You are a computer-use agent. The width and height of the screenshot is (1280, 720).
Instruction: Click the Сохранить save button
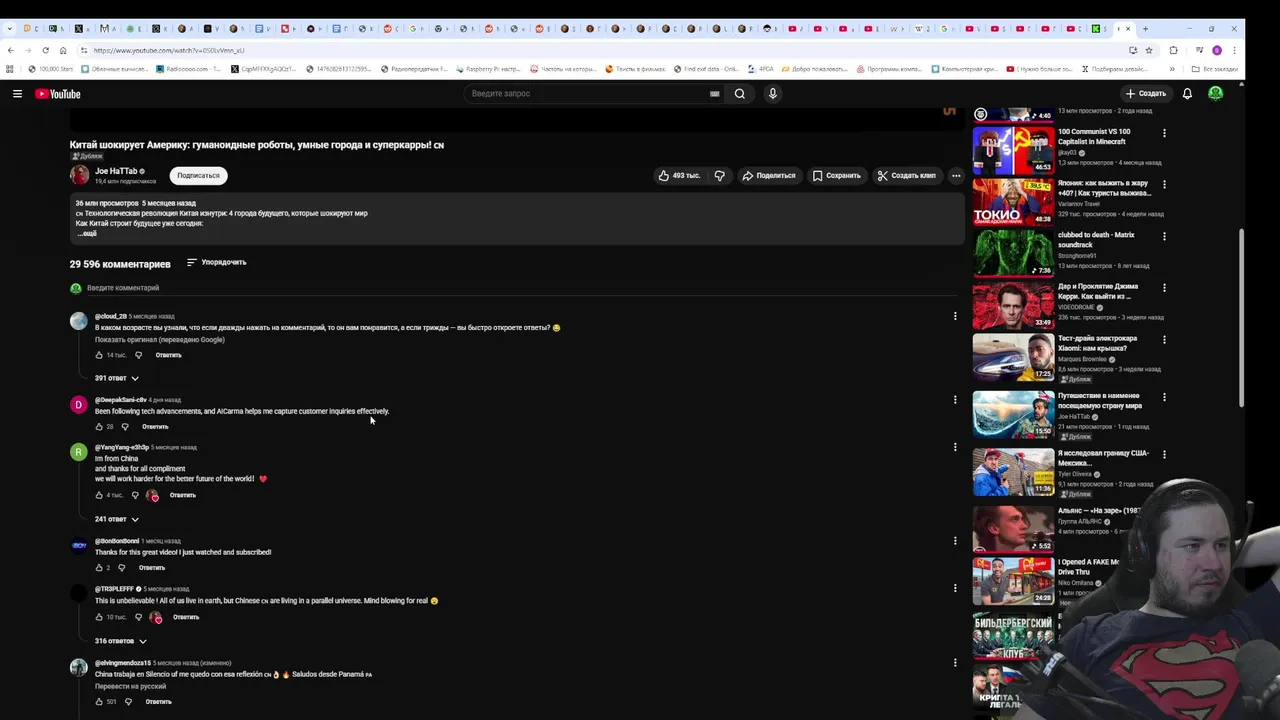pos(836,175)
